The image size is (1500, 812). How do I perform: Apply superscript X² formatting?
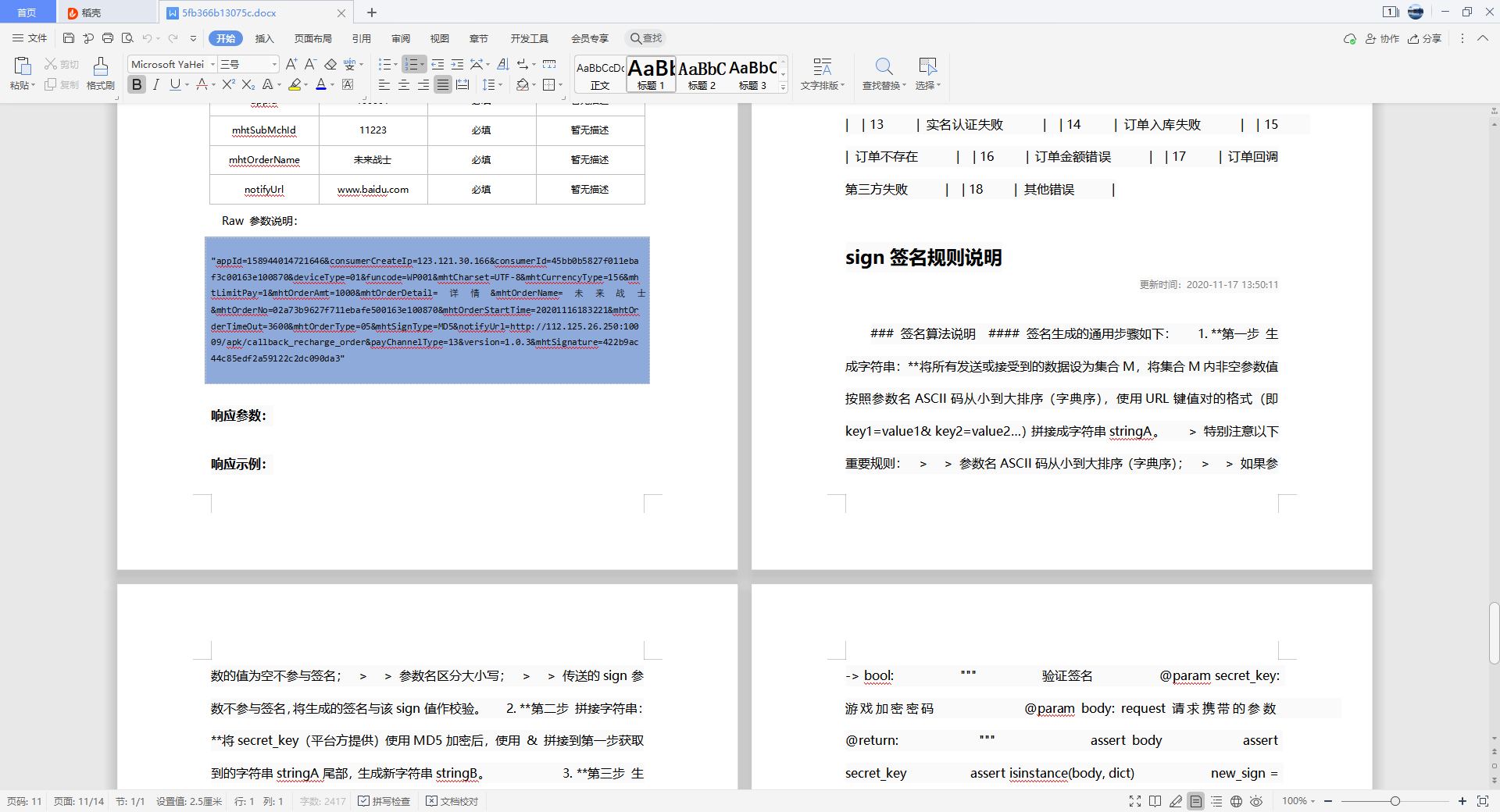(x=228, y=84)
